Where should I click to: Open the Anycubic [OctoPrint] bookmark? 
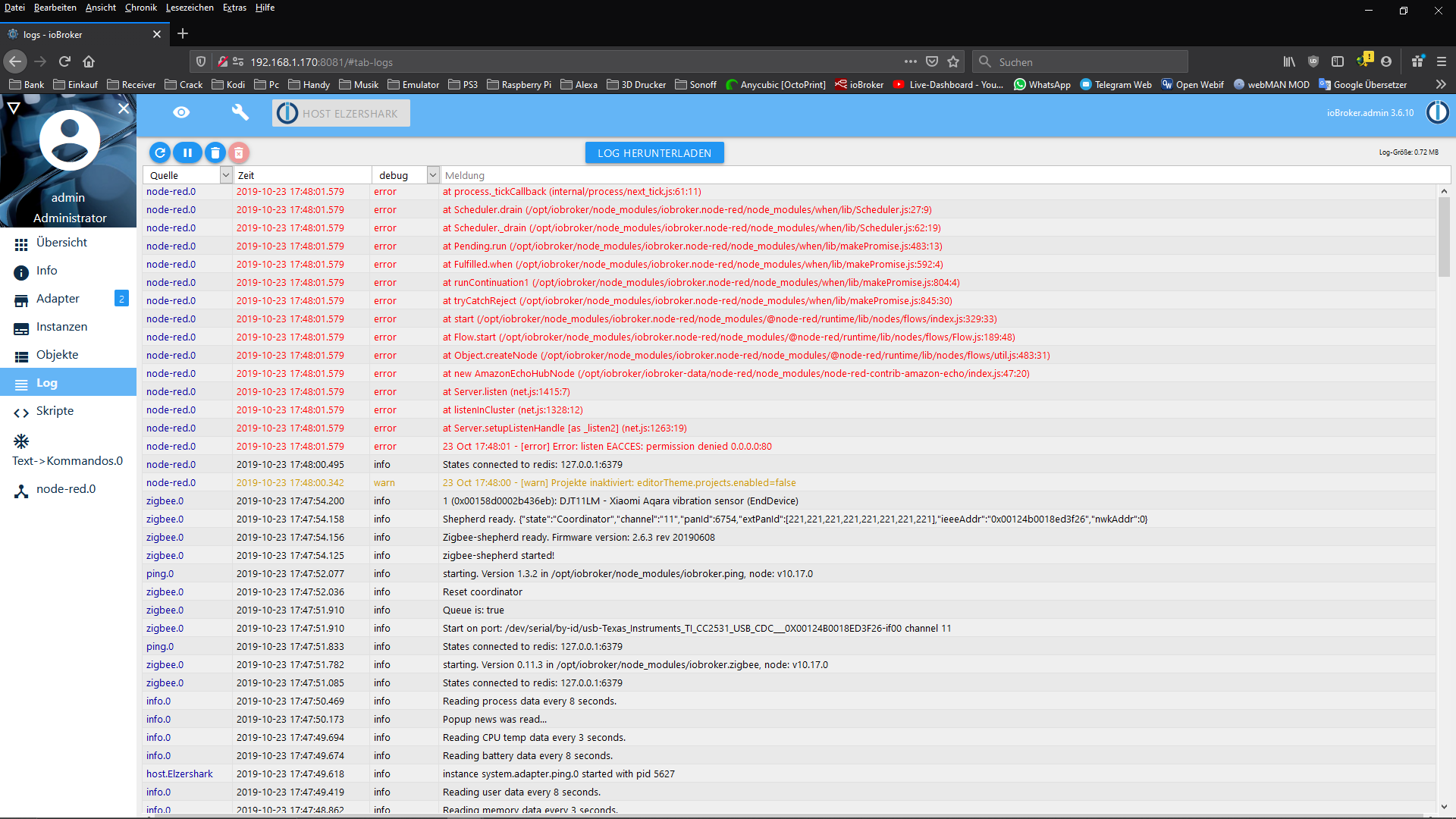coord(776,84)
